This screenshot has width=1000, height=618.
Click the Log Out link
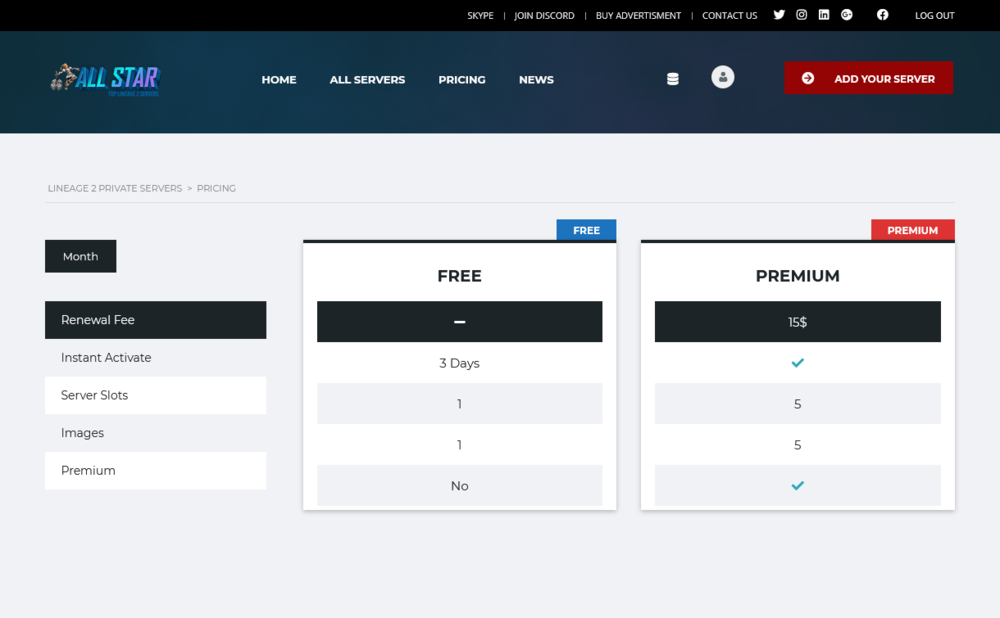(x=934, y=16)
